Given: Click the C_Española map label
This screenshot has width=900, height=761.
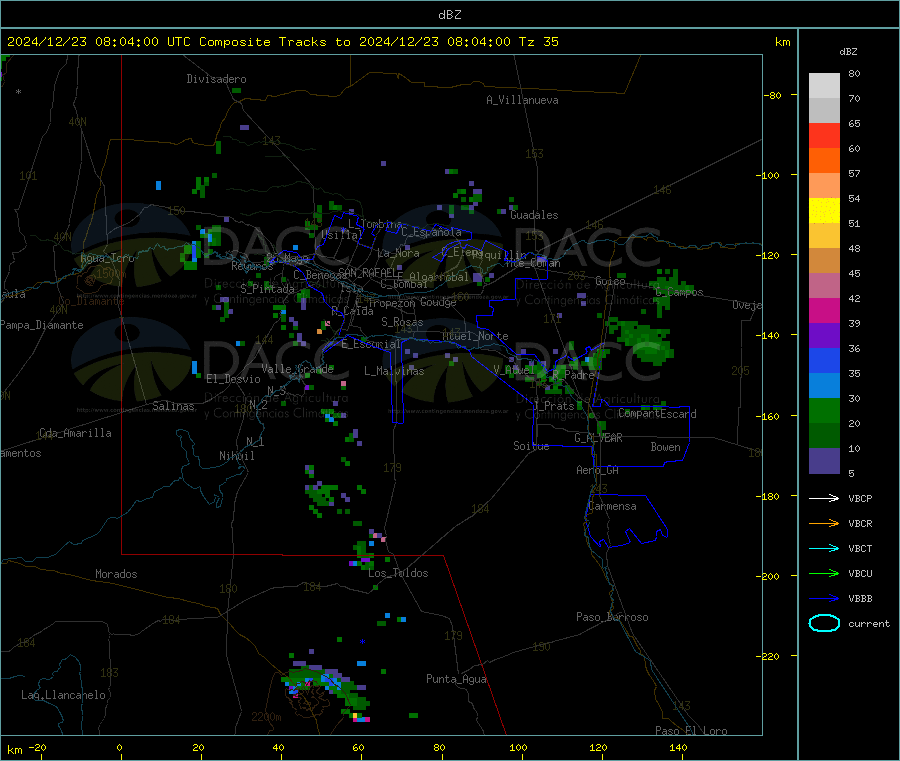Looking at the screenshot, I should [x=431, y=232].
